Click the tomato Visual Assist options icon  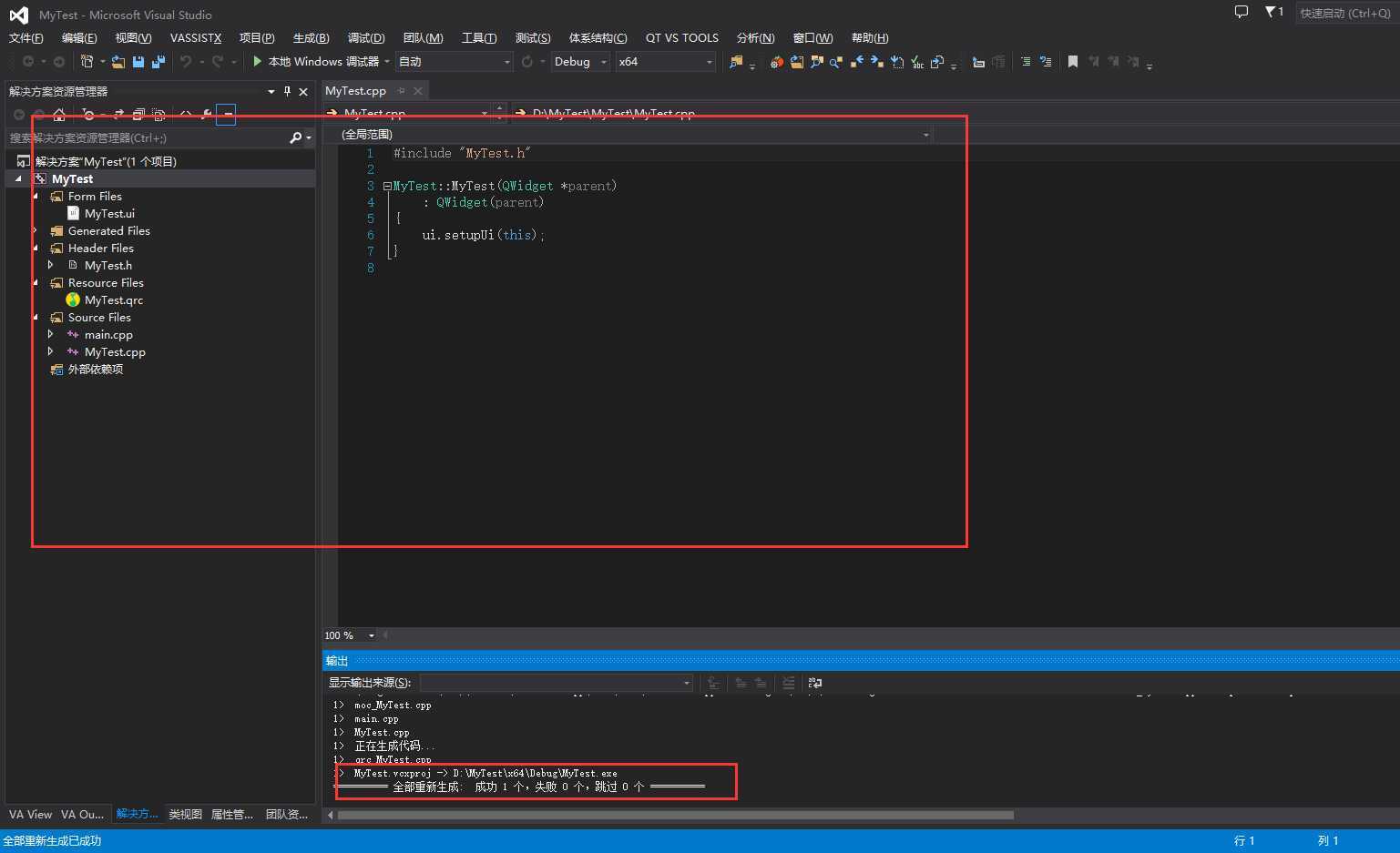(x=776, y=62)
